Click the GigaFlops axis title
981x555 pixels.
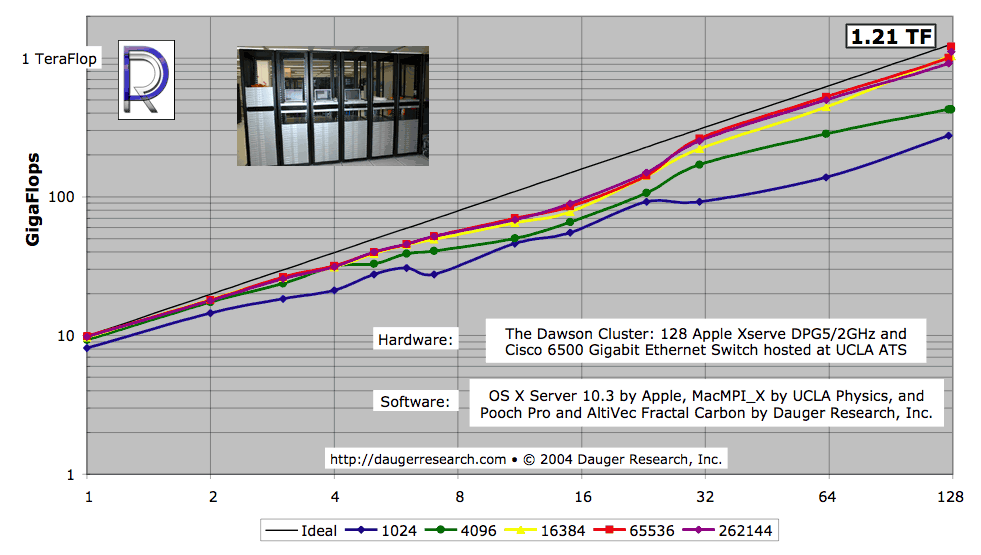(x=33, y=199)
